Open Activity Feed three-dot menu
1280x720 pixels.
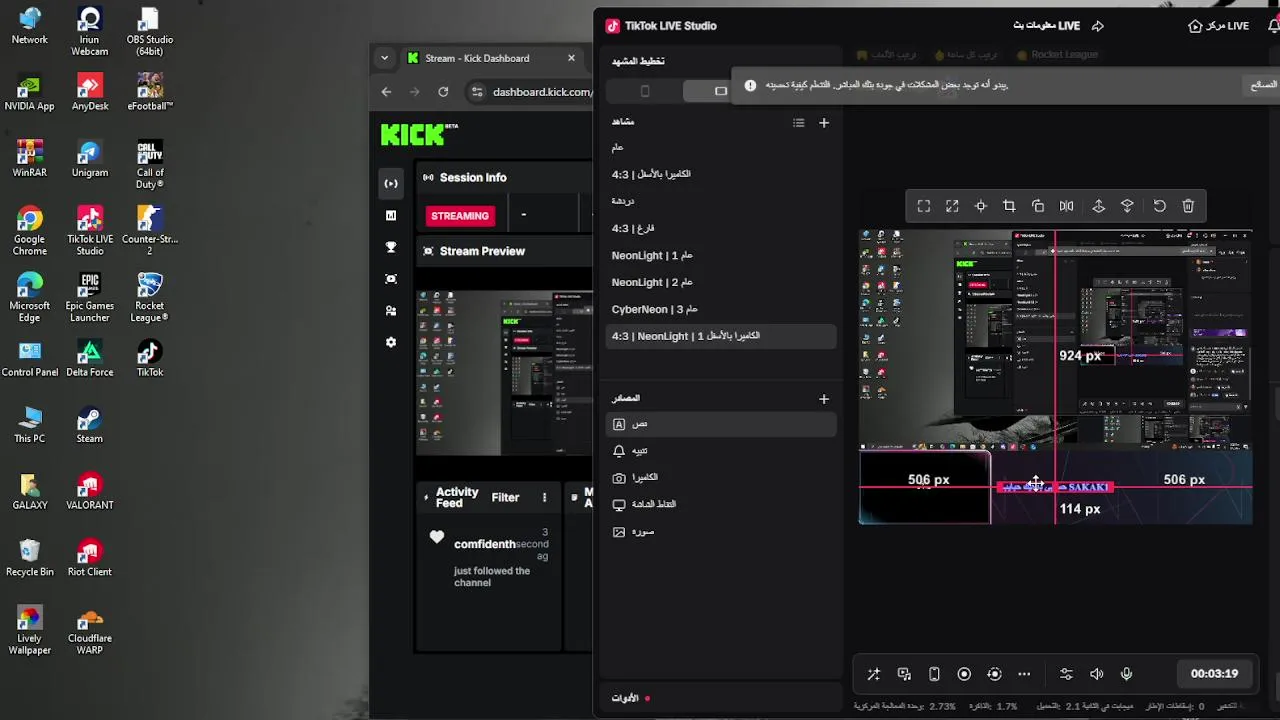544,498
